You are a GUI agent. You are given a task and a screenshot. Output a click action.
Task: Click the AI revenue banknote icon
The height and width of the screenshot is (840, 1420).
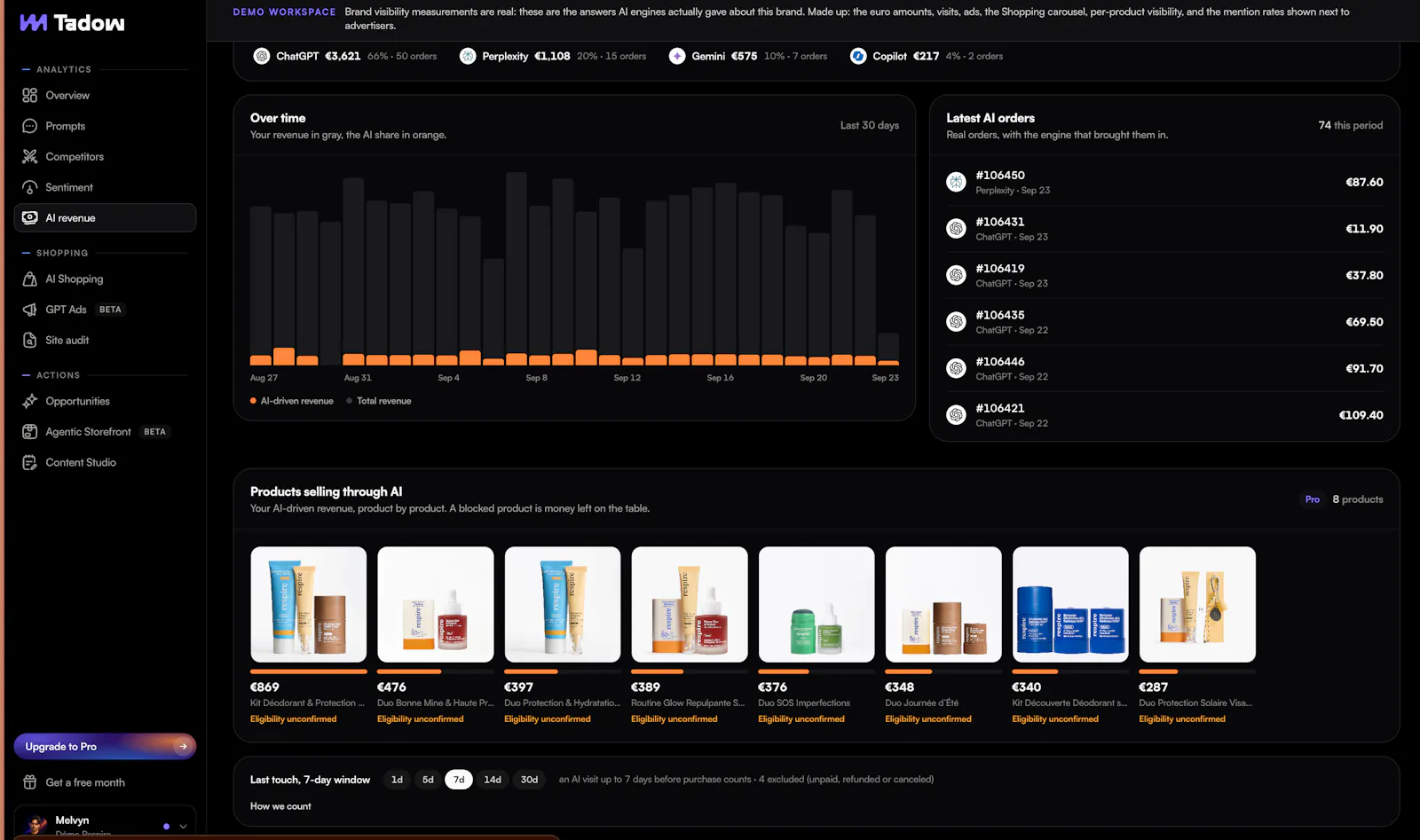click(x=29, y=217)
